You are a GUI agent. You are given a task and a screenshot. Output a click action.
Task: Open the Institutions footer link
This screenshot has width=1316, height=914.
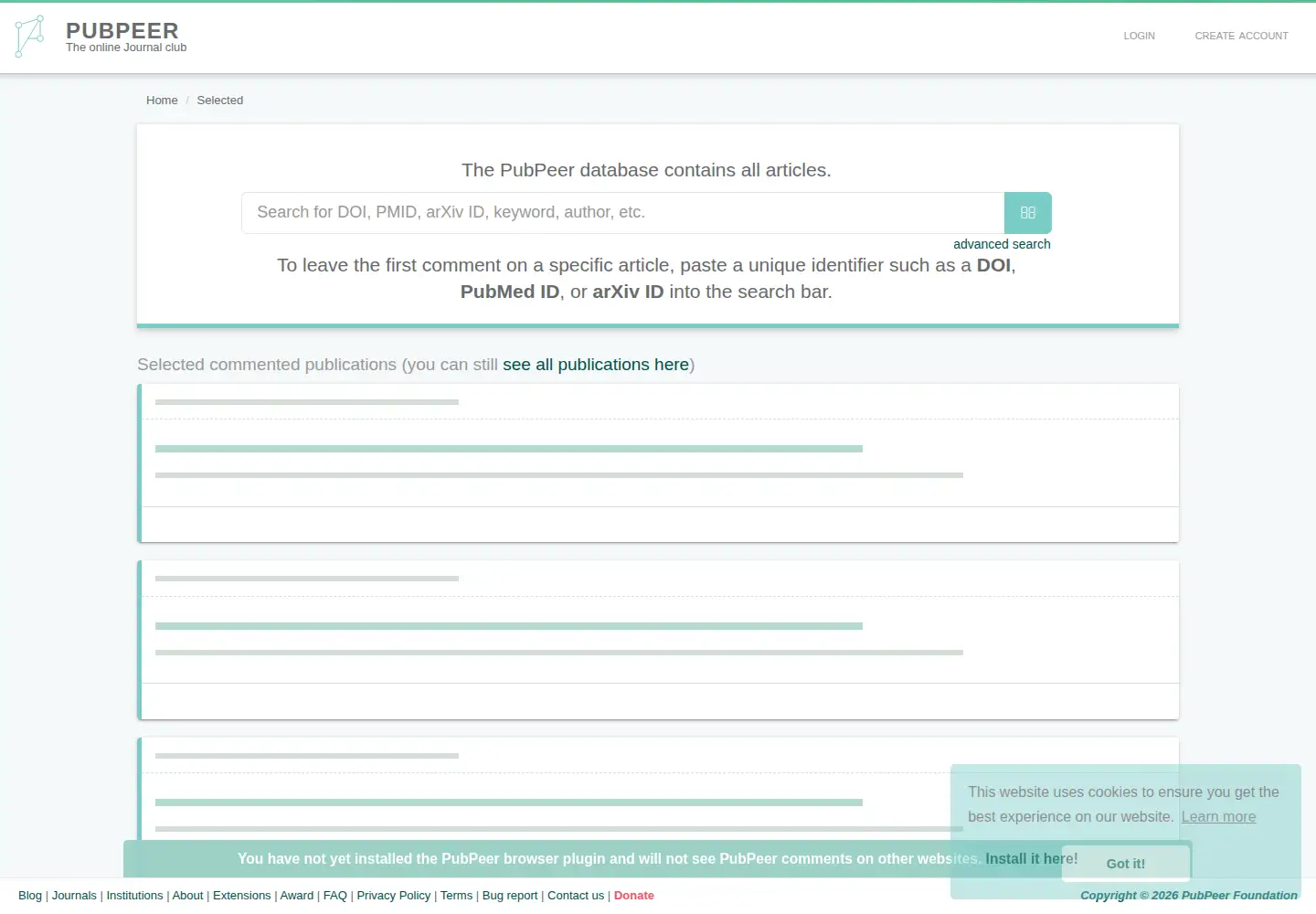(134, 896)
